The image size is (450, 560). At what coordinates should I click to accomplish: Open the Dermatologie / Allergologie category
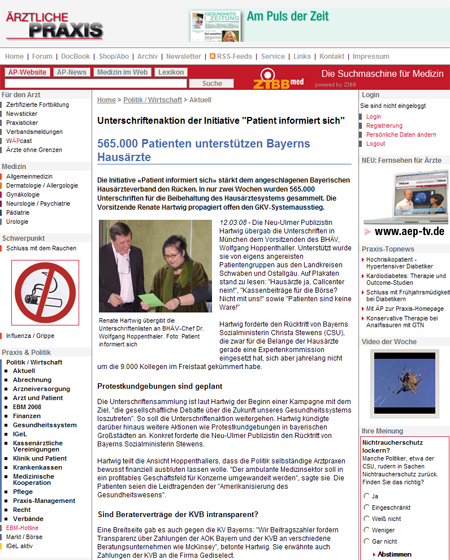[42, 185]
